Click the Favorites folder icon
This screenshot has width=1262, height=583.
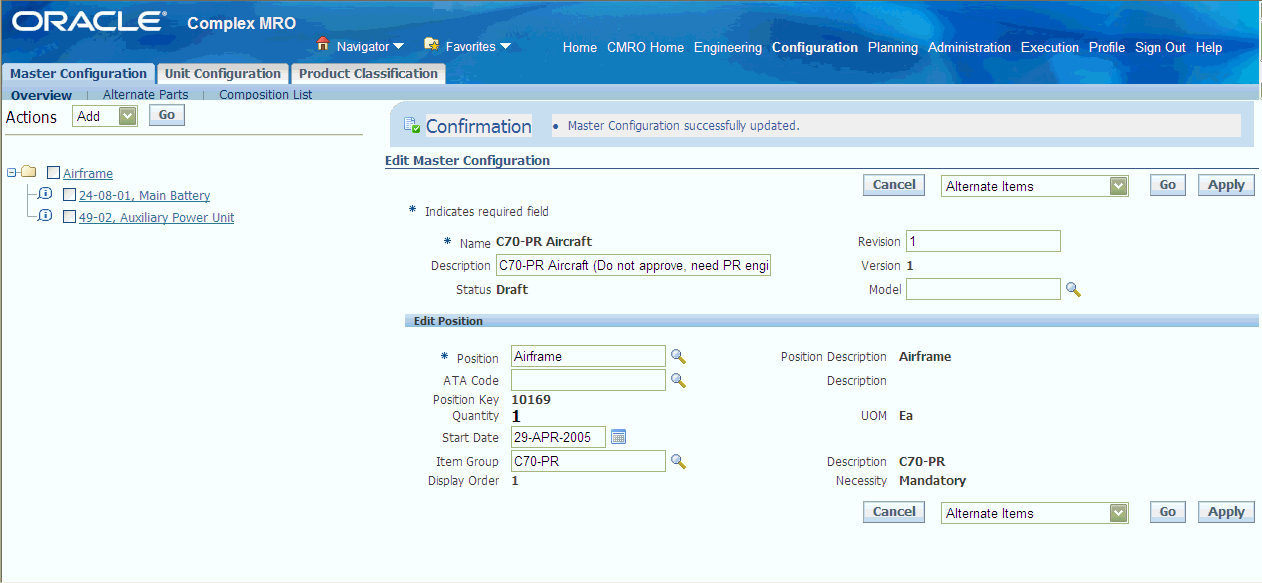point(432,45)
